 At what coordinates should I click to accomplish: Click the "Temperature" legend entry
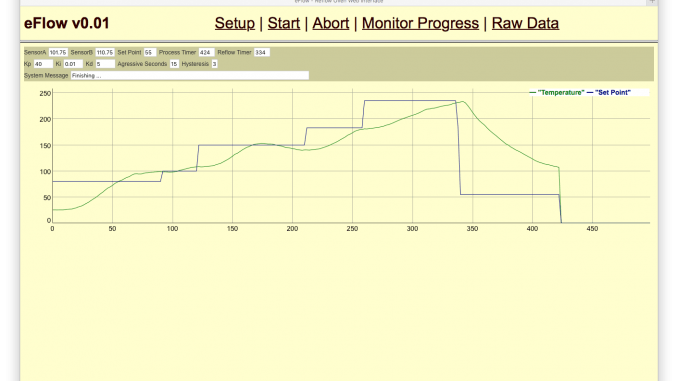[557, 92]
